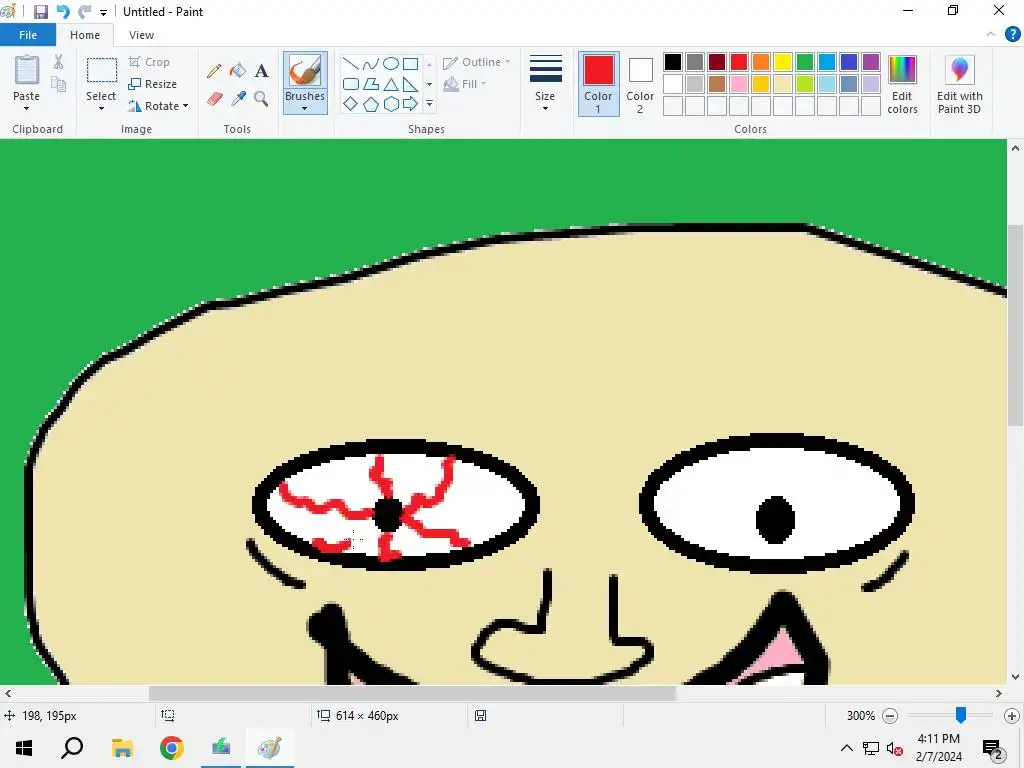This screenshot has height=768, width=1024.
Task: Choose the Oval shape
Action: click(391, 63)
